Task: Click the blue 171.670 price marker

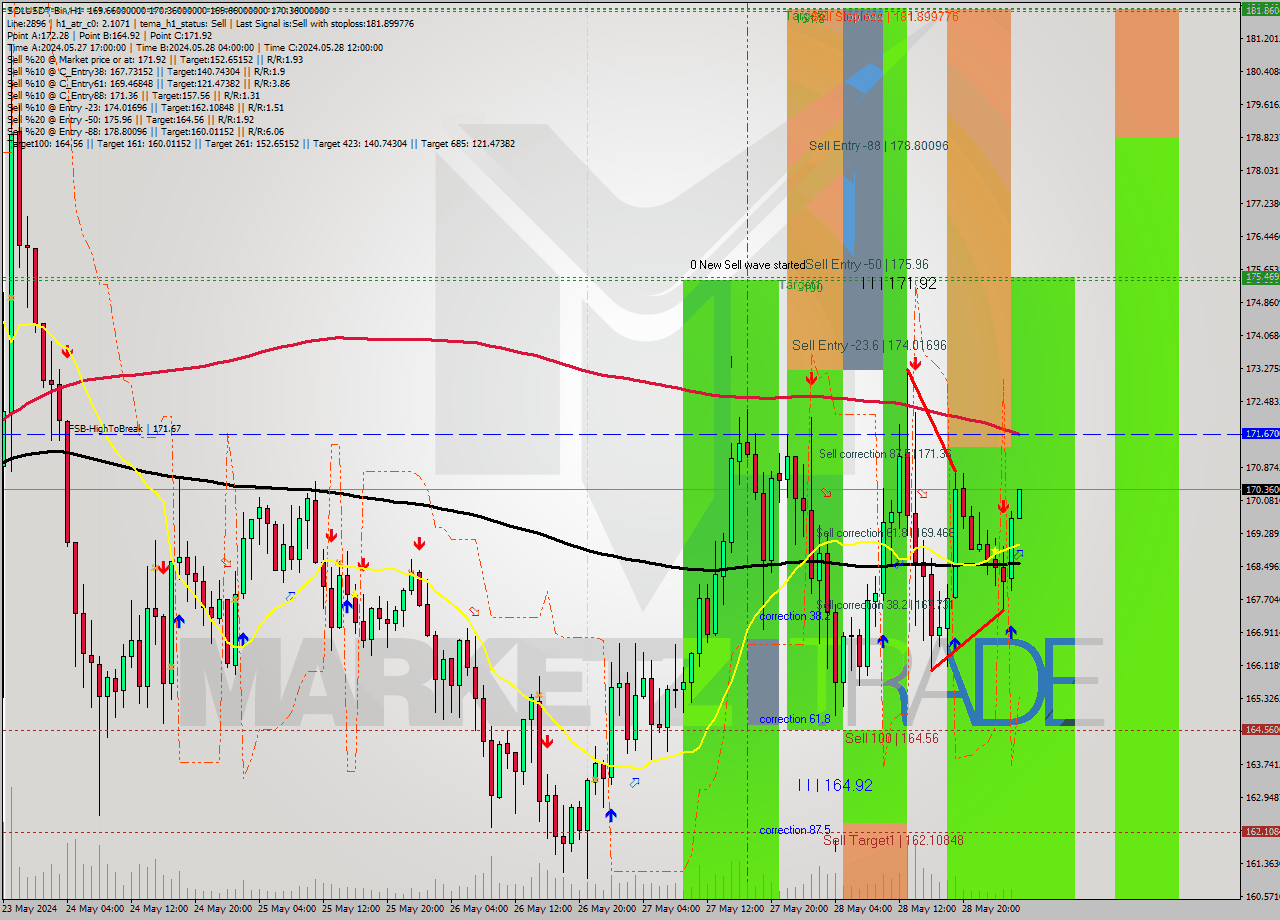Action: tap(1261, 434)
